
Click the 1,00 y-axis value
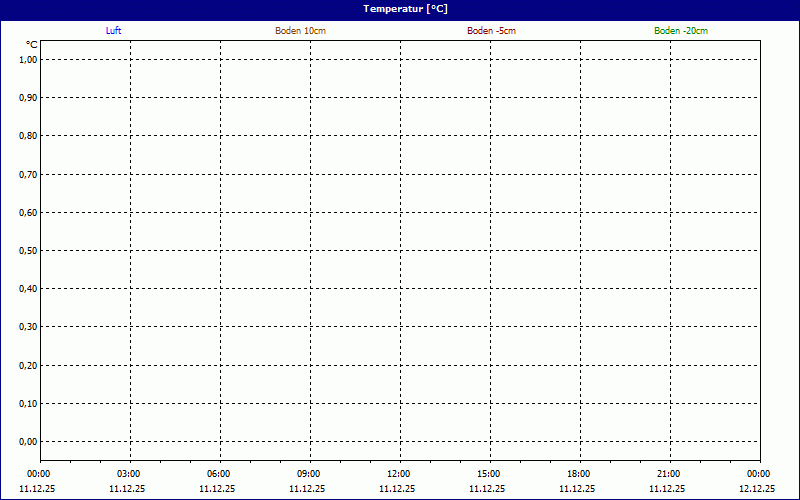tap(28, 60)
